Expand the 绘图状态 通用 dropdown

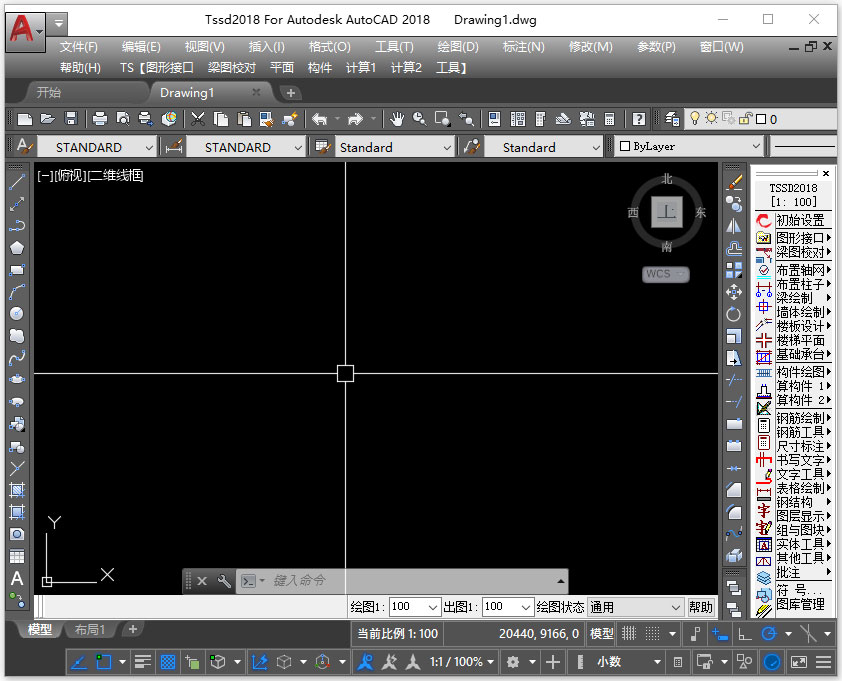pos(675,607)
